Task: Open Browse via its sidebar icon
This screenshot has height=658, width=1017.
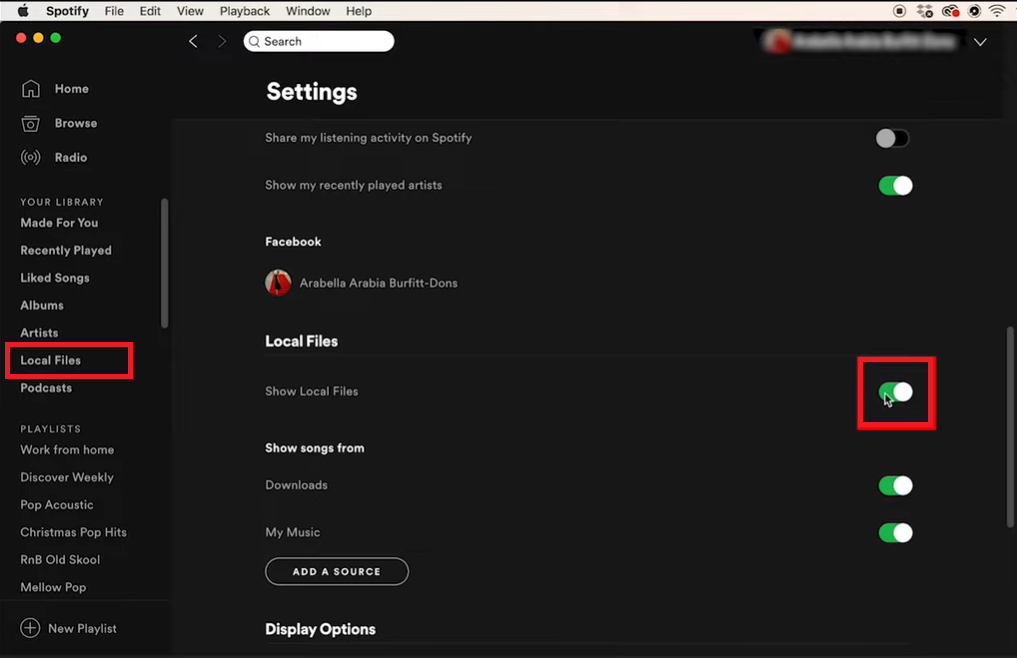Action: click(30, 123)
